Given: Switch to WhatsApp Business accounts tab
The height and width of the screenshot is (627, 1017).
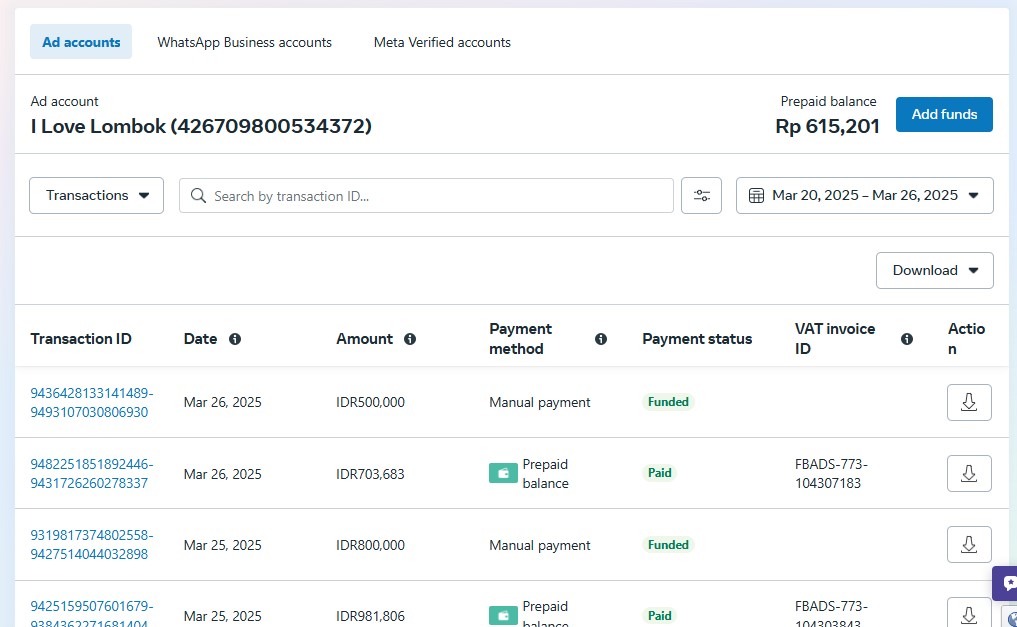Looking at the screenshot, I should [244, 42].
